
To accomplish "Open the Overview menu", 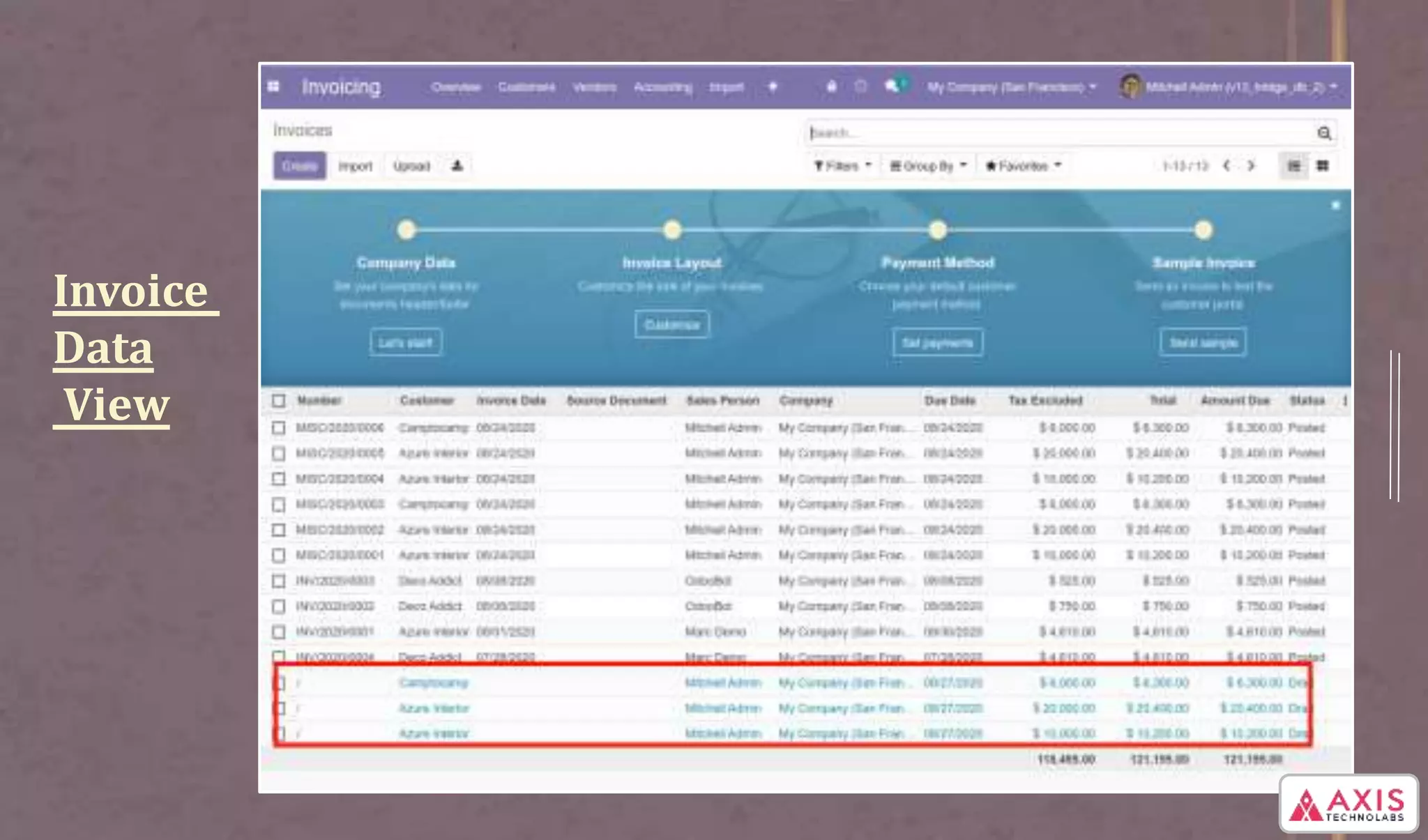I will [456, 86].
